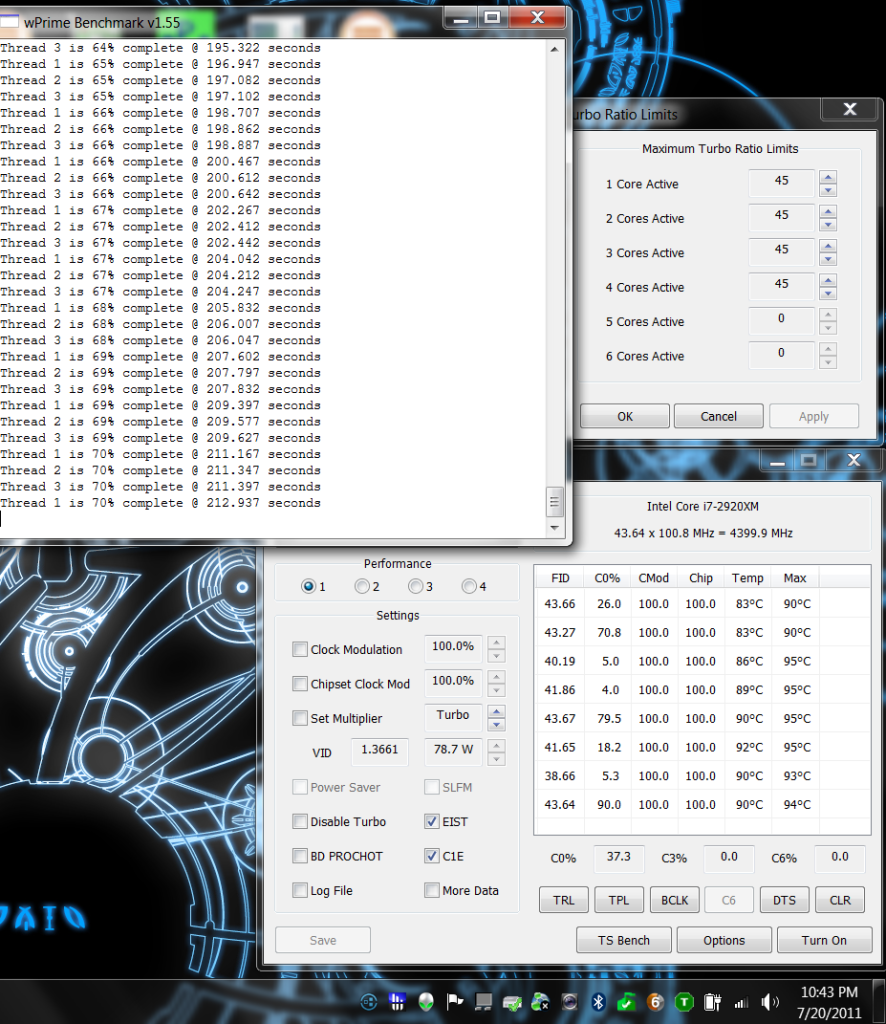Viewport: 886px width, 1024px height.
Task: Uncheck the C1E checkbox
Action: click(x=432, y=856)
